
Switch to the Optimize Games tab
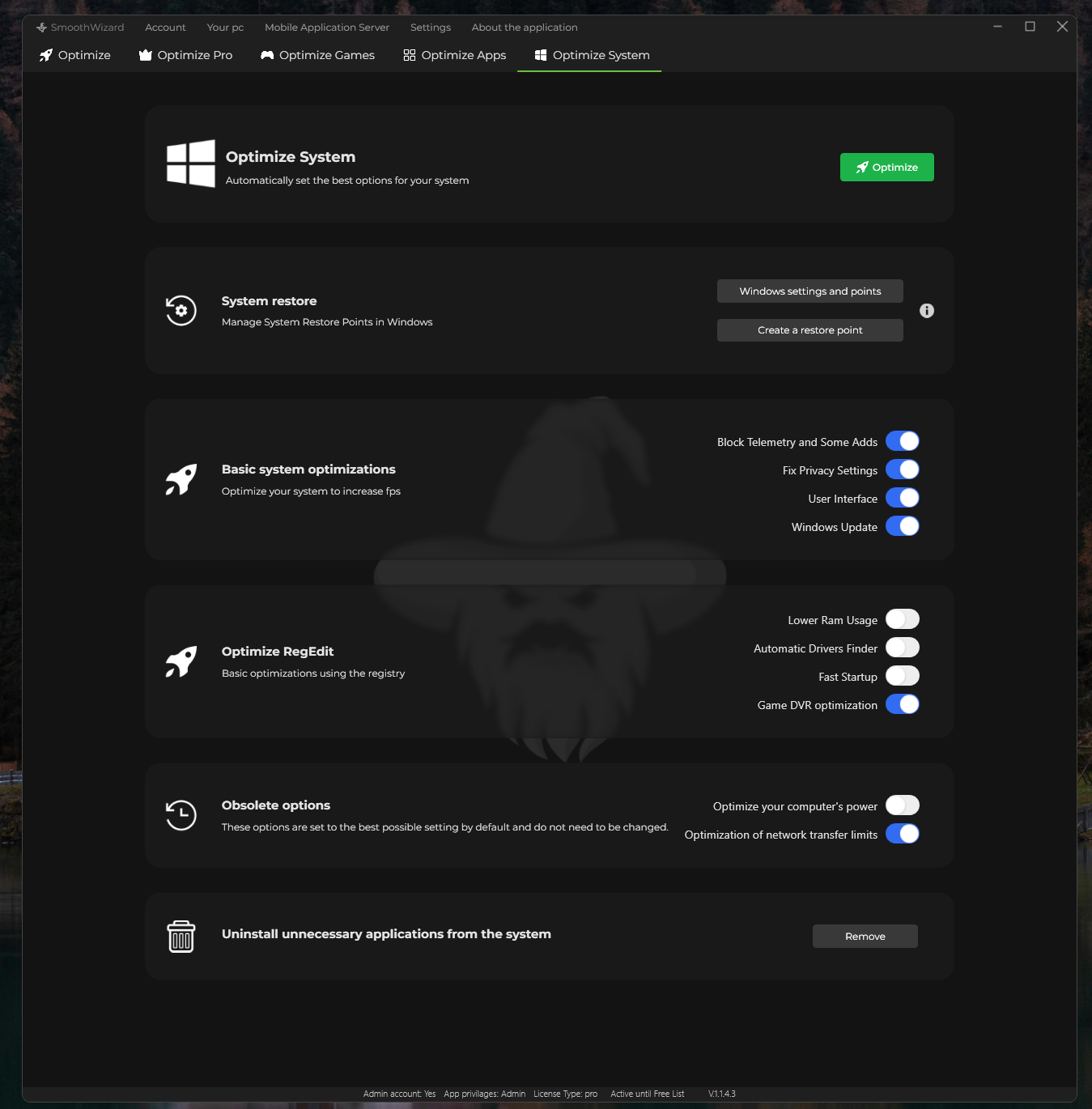pos(317,55)
